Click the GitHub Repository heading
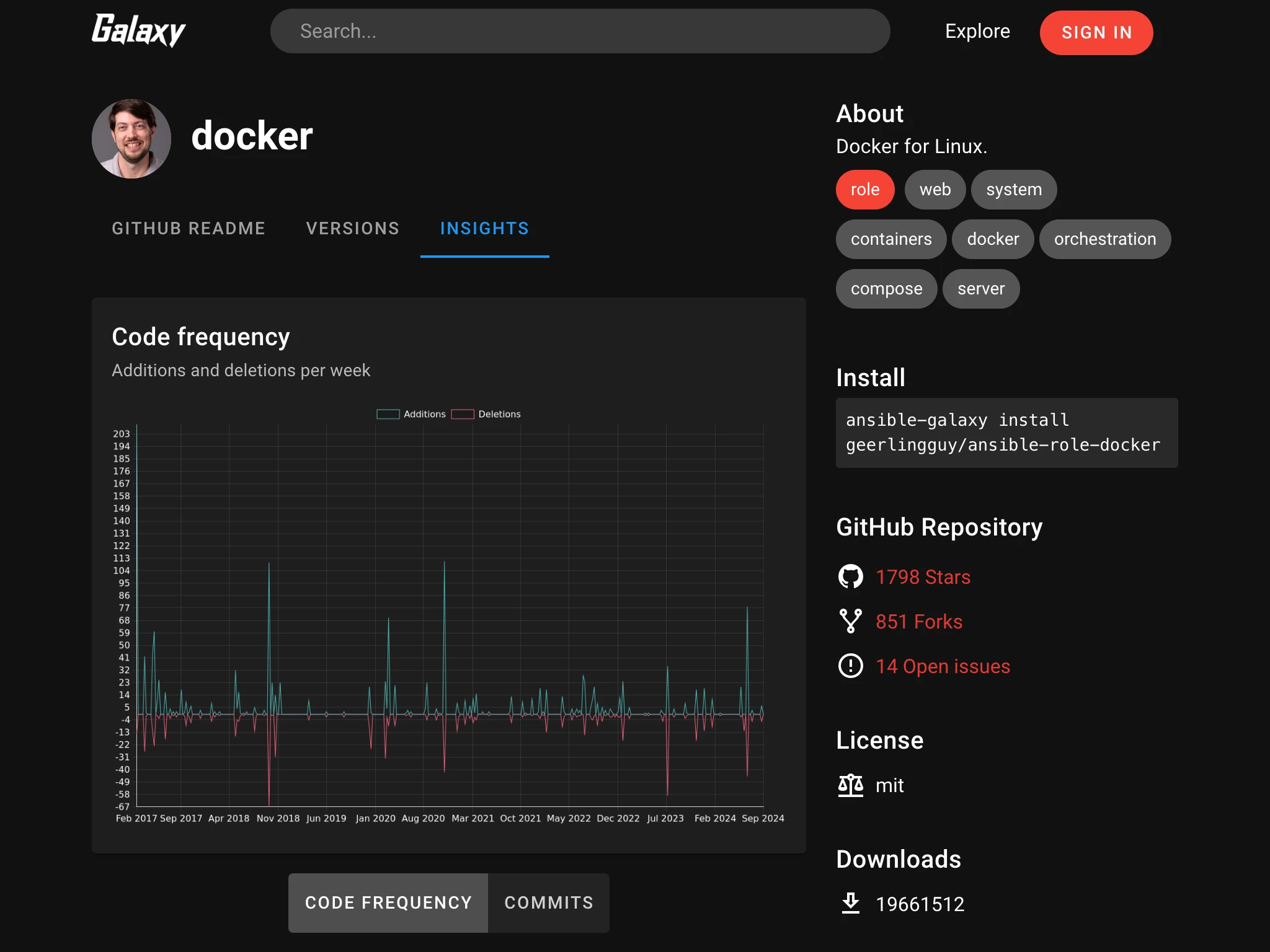The height and width of the screenshot is (952, 1270). pos(939,527)
